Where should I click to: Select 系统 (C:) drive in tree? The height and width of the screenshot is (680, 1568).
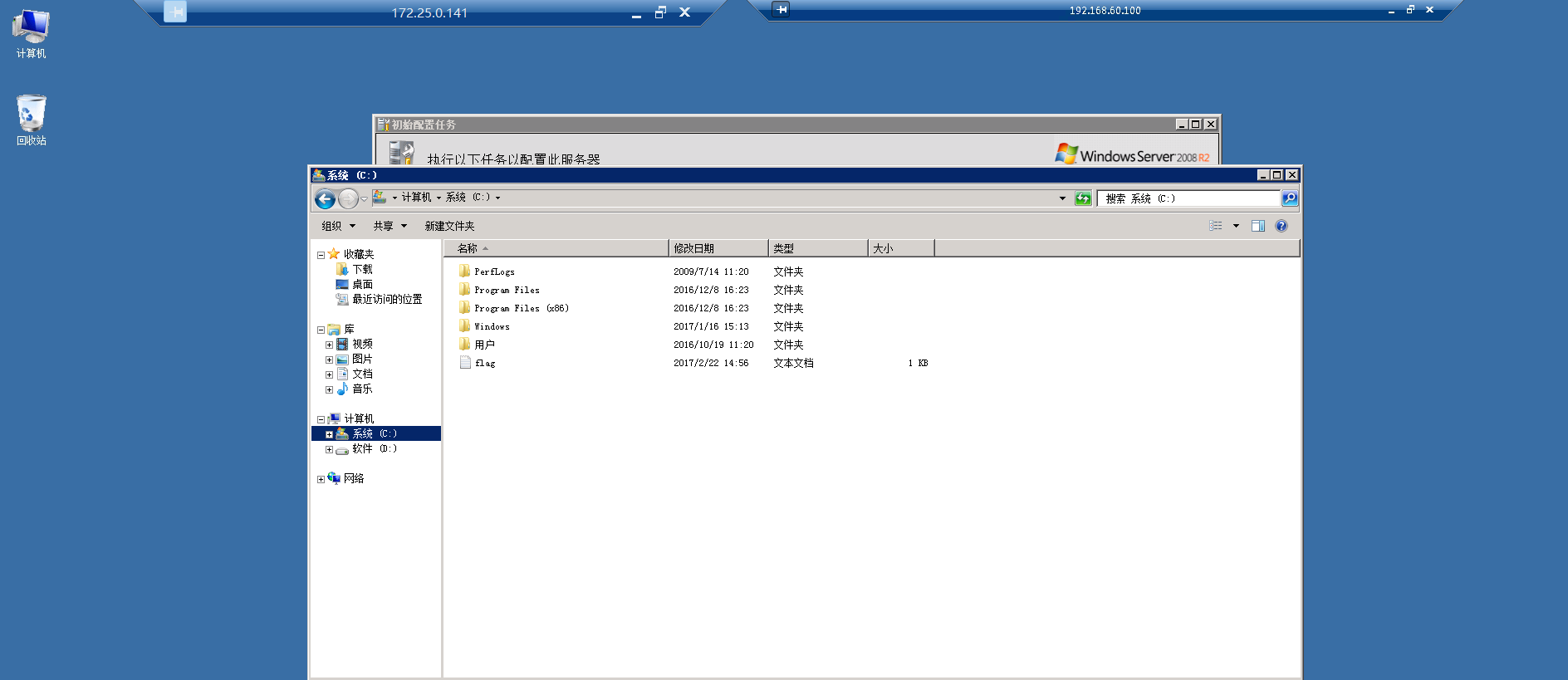[376, 433]
